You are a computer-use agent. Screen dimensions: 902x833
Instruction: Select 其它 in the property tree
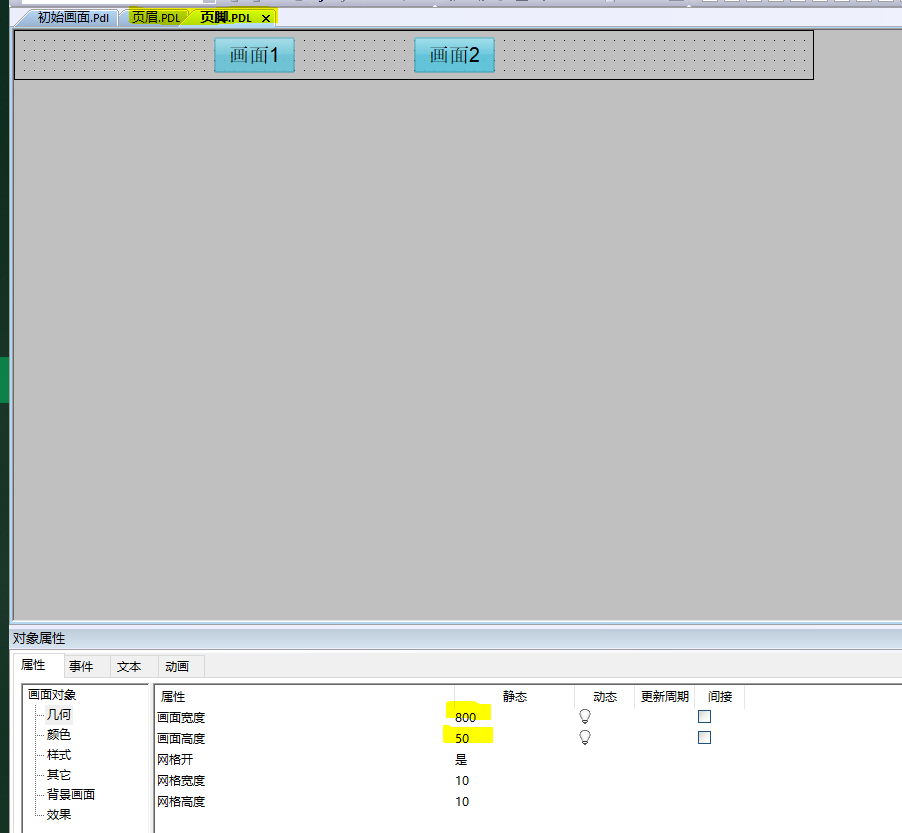coord(59,775)
